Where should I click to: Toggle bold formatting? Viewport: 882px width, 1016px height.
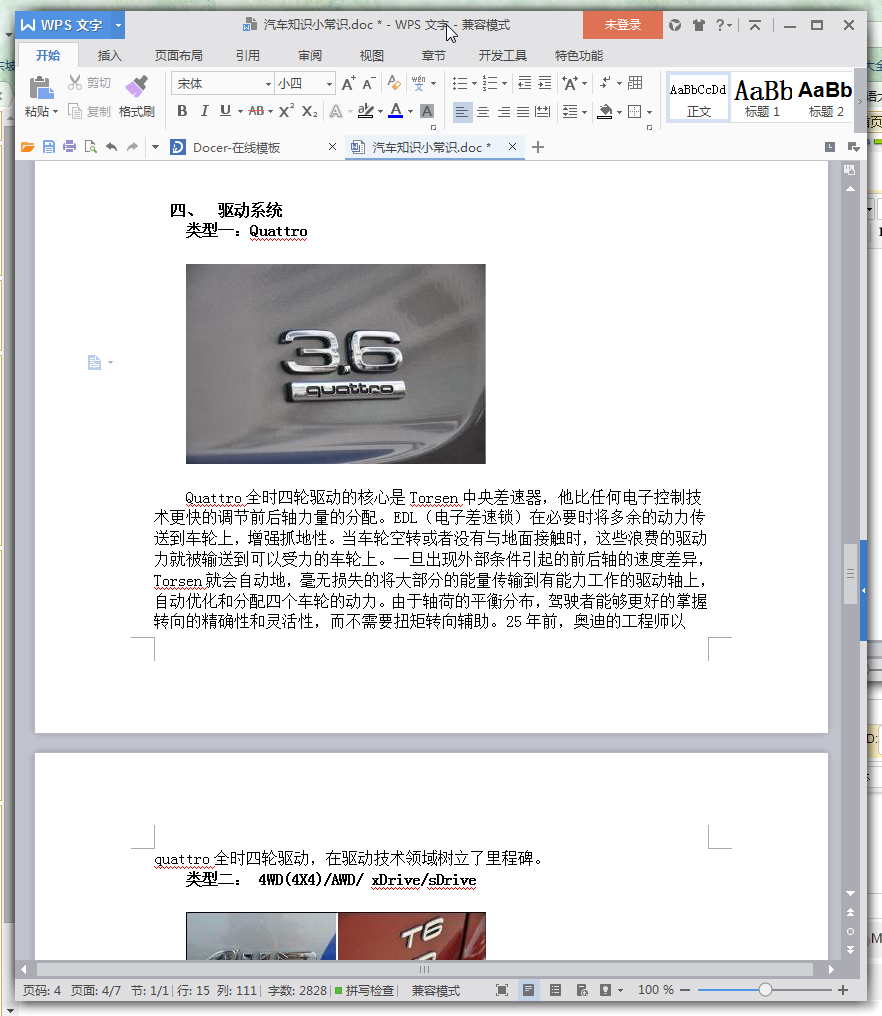pos(182,111)
